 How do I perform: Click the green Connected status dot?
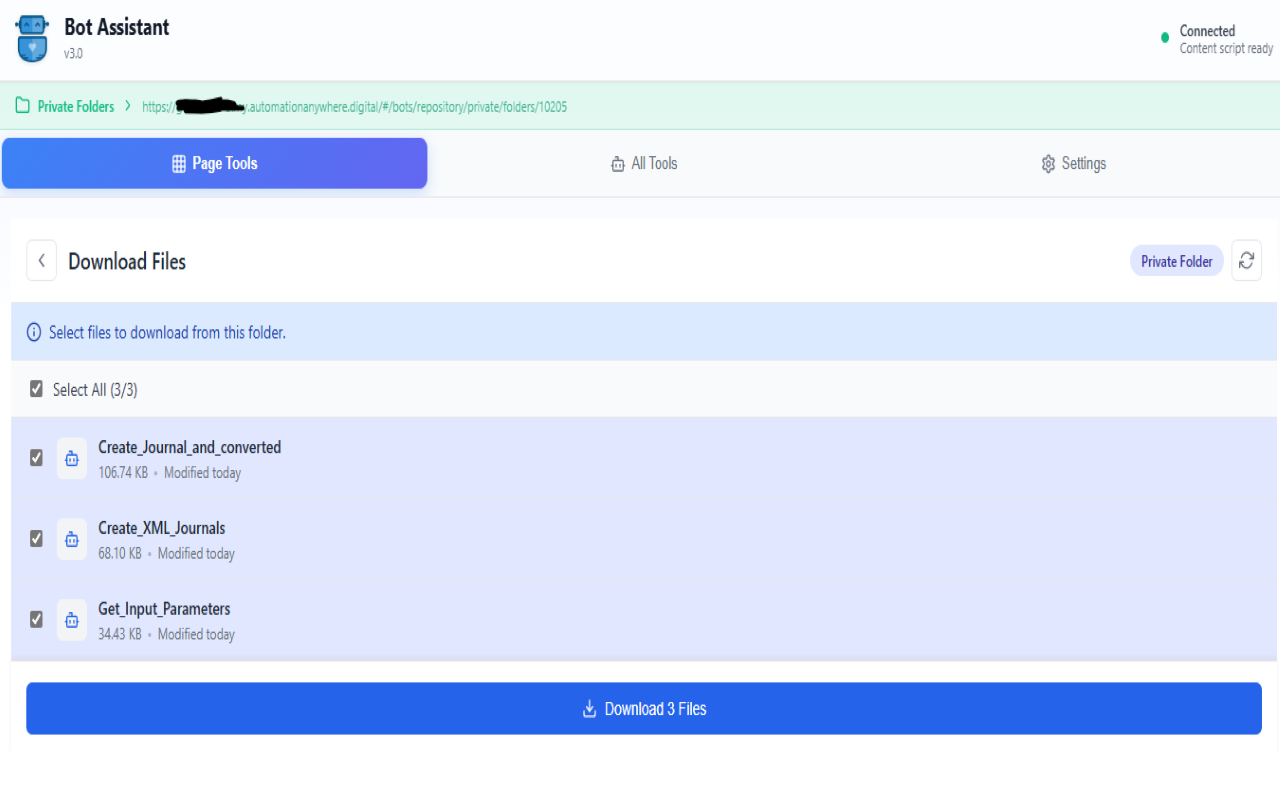1165,38
